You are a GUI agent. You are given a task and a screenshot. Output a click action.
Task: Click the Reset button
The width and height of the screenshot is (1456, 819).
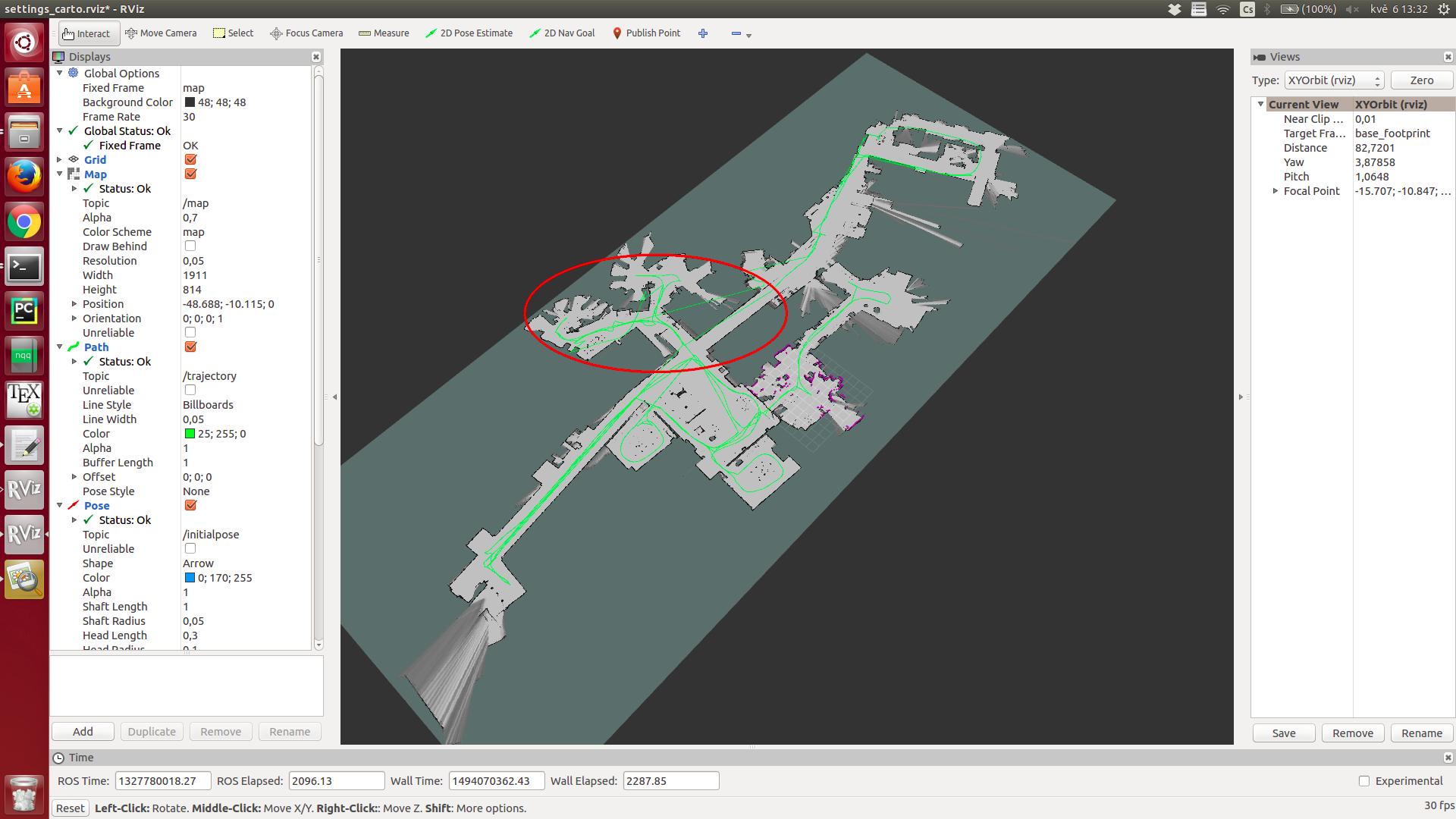pos(71,808)
